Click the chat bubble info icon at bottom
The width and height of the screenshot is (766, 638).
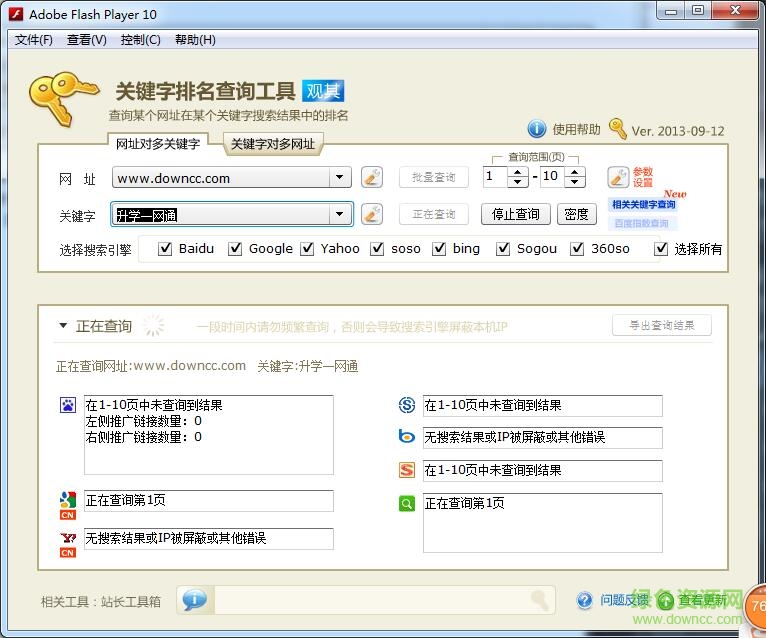point(194,599)
